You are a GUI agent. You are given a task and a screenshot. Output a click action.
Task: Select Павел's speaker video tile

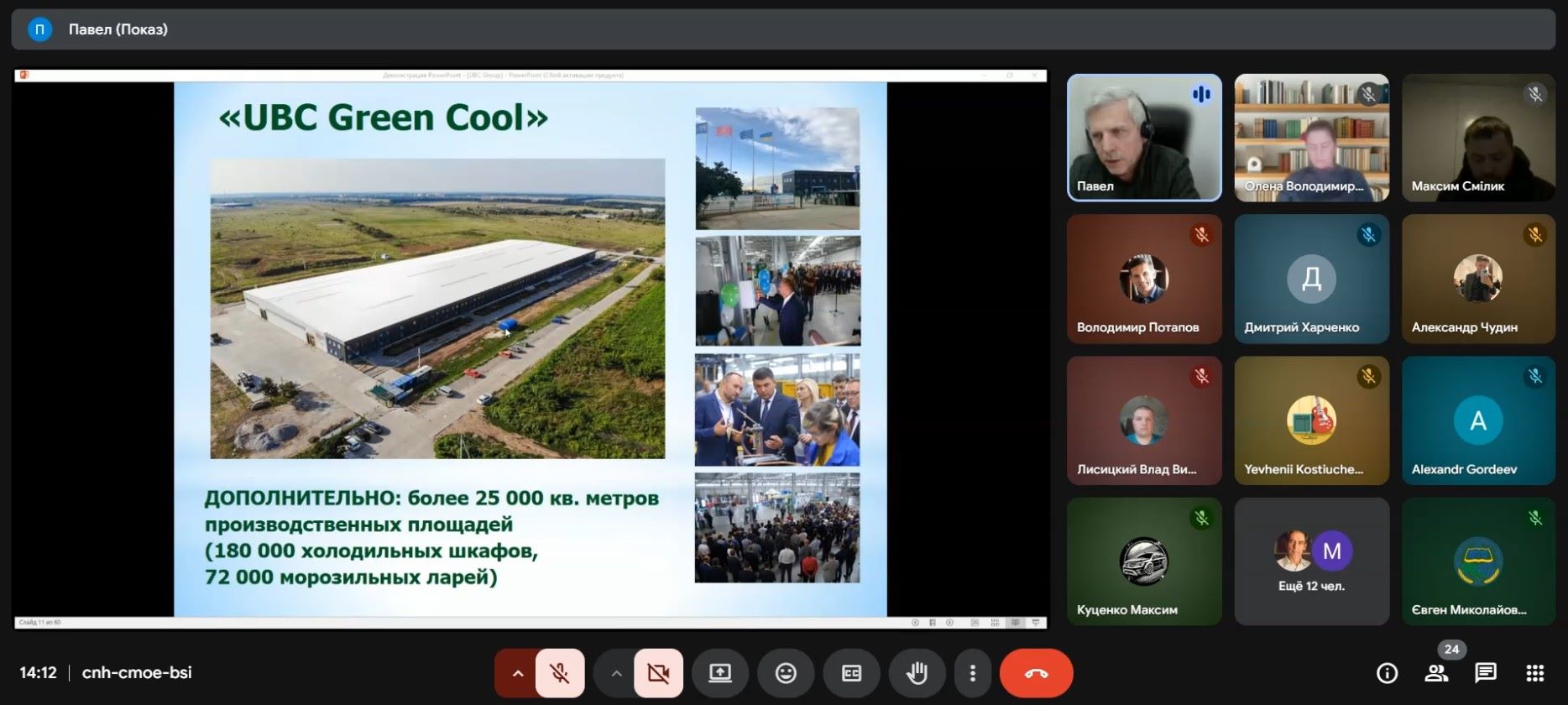click(x=1143, y=138)
